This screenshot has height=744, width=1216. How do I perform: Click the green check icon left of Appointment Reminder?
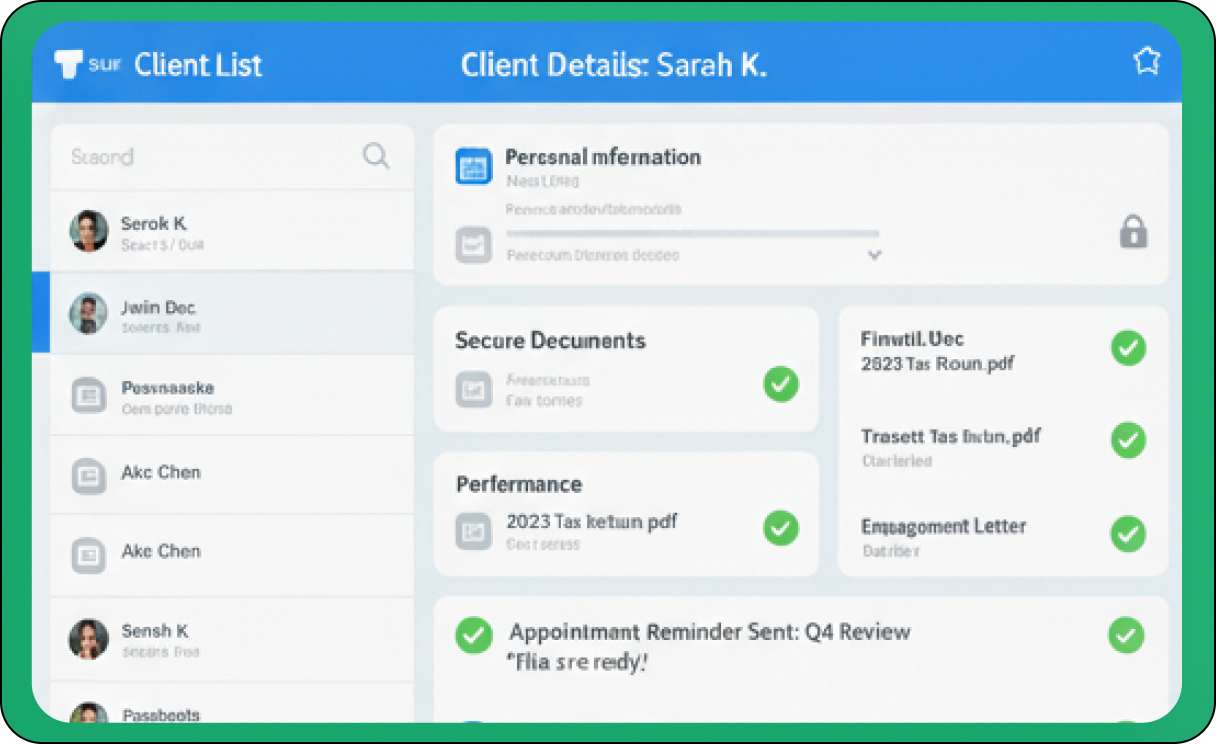pos(473,635)
